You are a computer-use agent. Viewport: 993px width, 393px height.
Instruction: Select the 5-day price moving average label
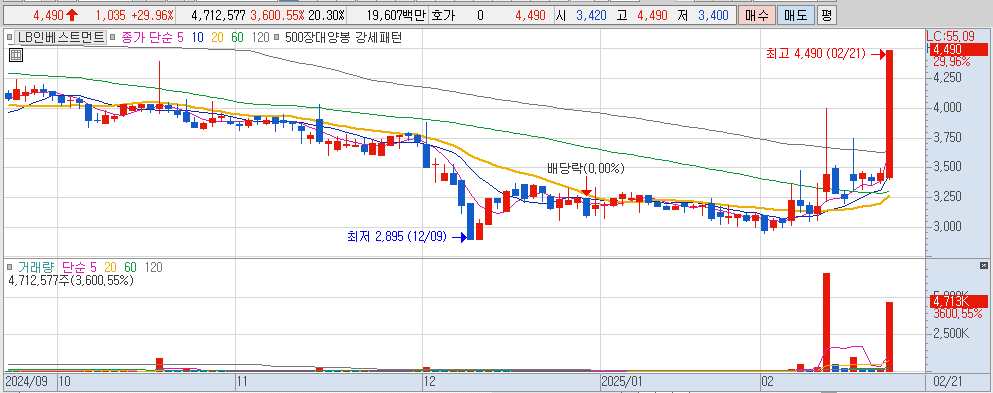pos(180,37)
